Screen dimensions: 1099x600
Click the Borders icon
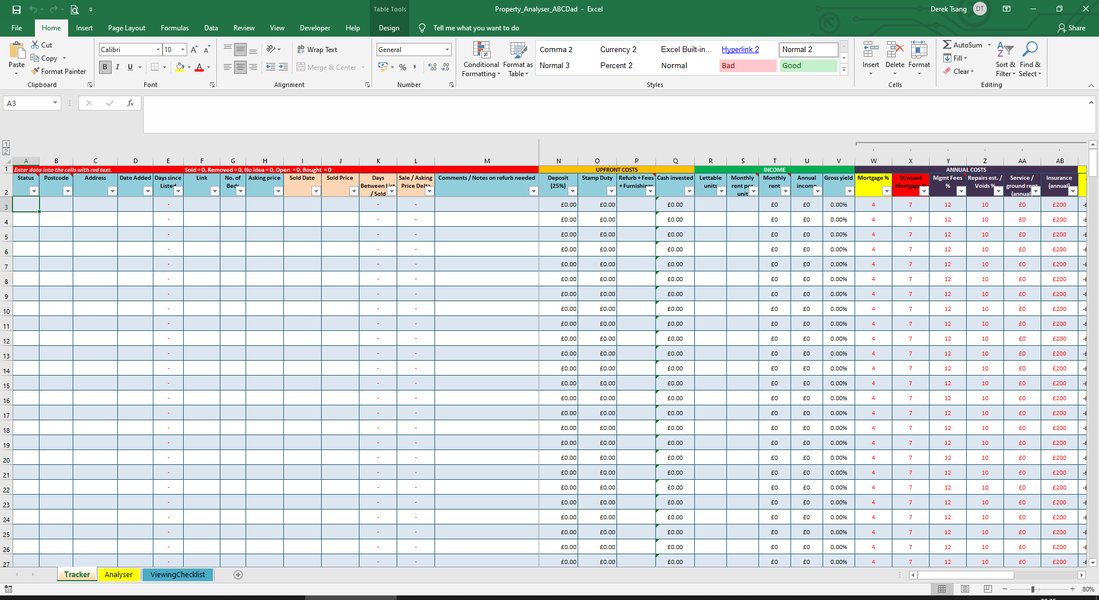[155, 67]
